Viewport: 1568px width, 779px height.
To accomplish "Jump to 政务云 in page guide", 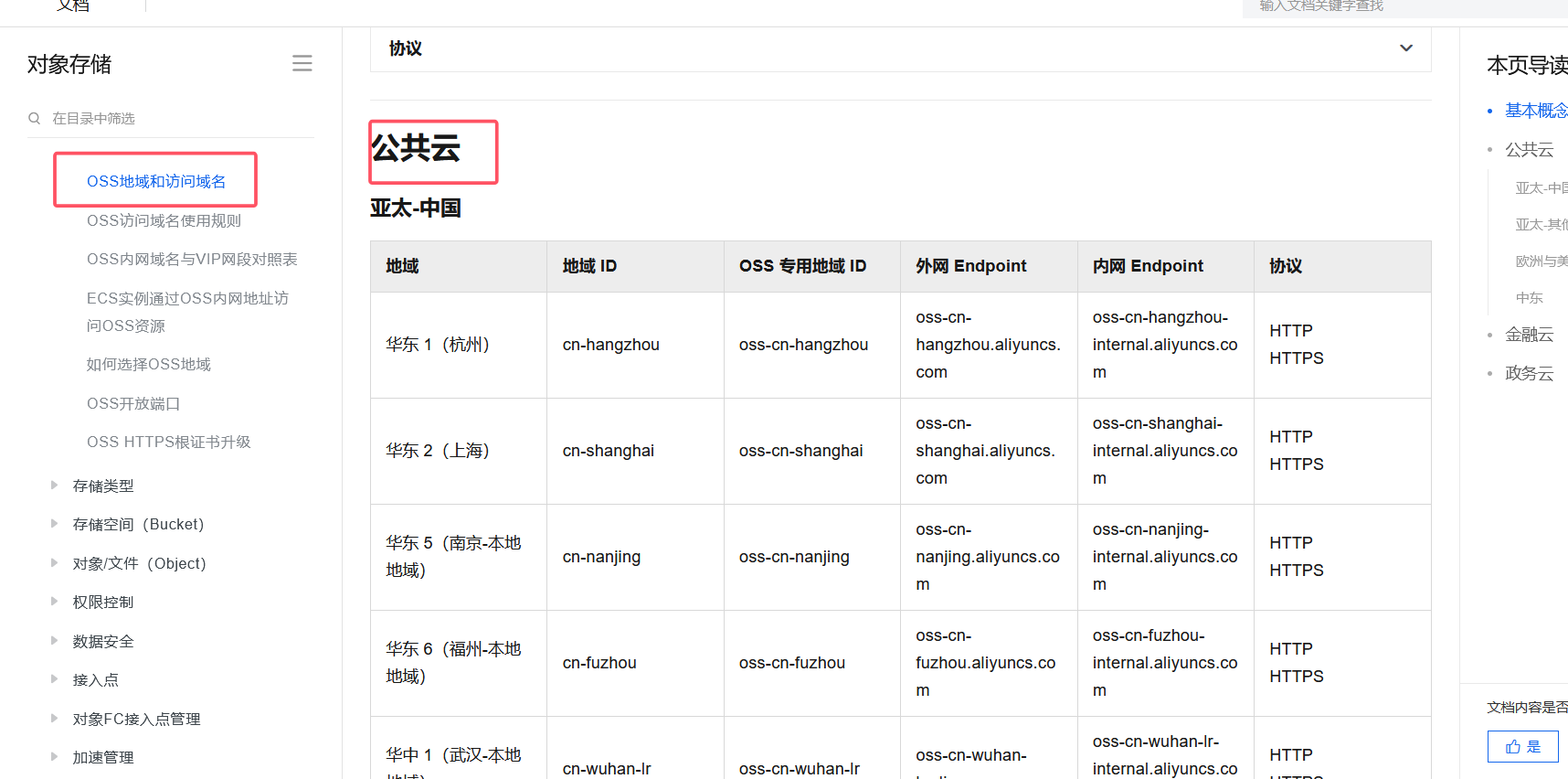I will pyautogui.click(x=1529, y=373).
